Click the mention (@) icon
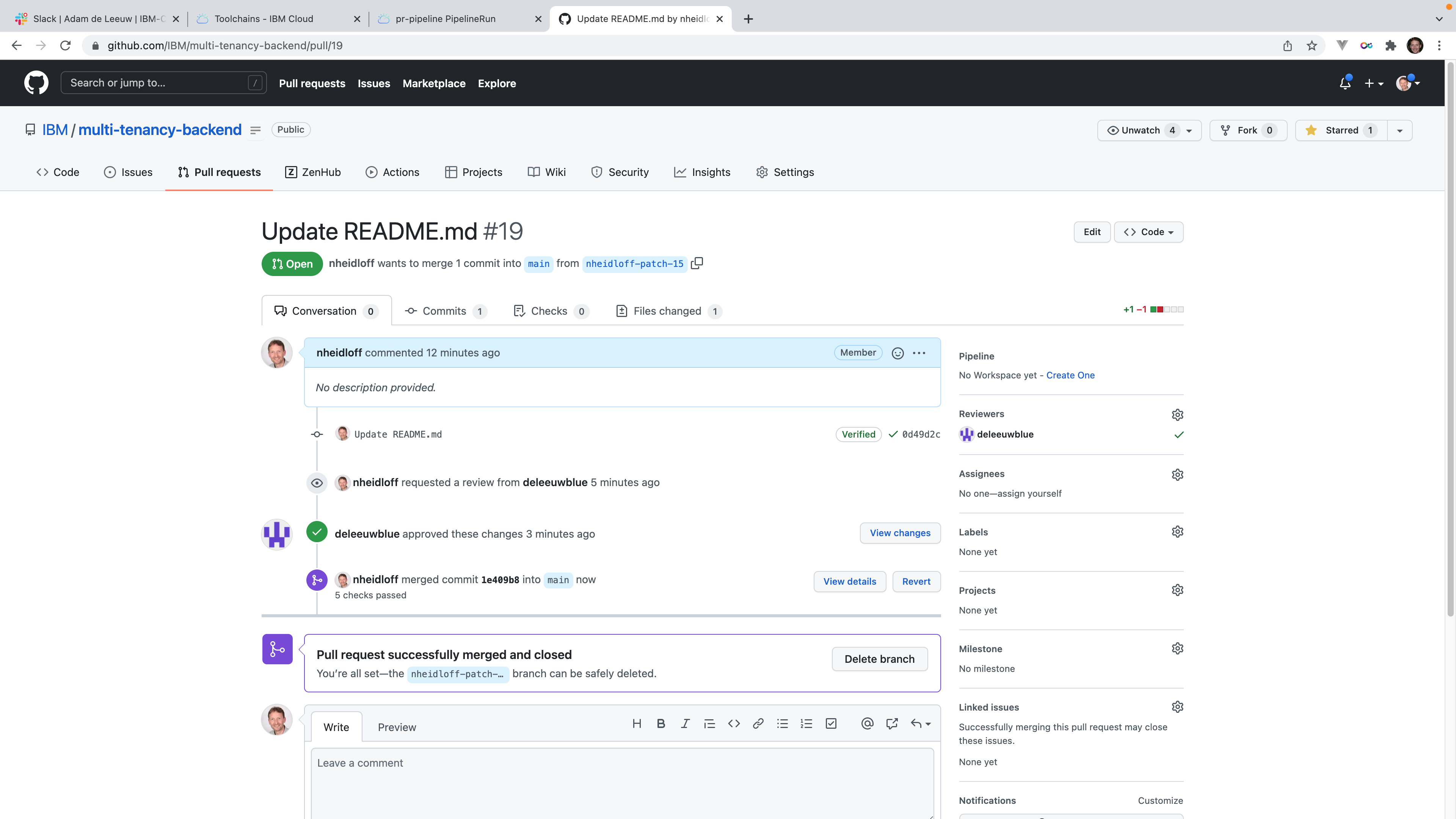Viewport: 1456px width, 819px height. 867,723
